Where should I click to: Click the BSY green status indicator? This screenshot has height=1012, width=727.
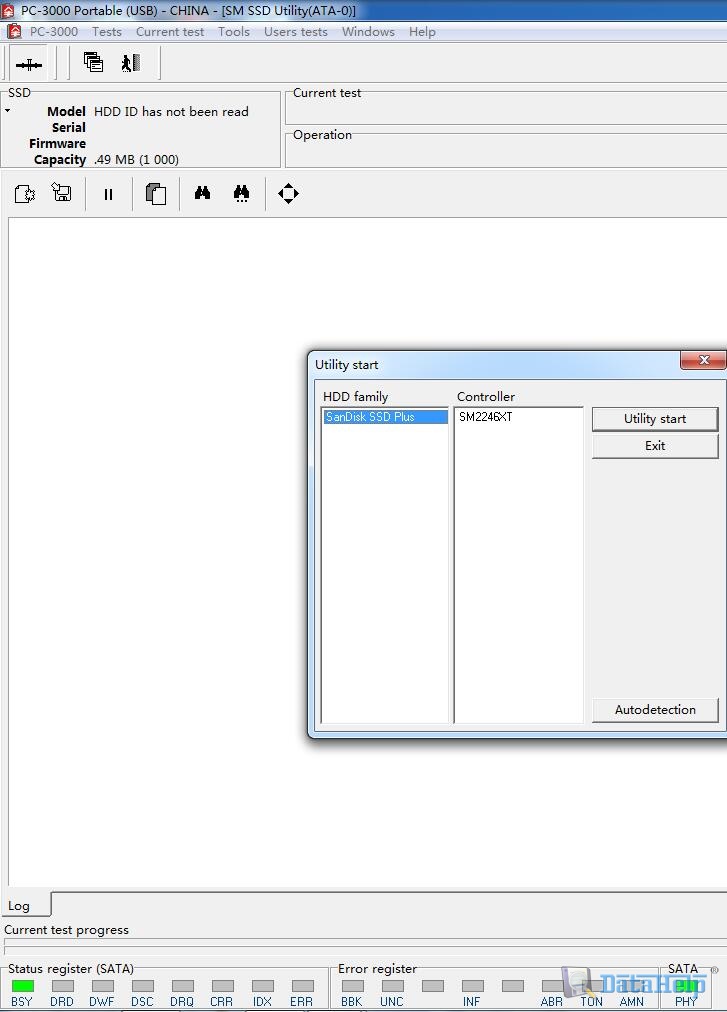pyautogui.click(x=23, y=986)
